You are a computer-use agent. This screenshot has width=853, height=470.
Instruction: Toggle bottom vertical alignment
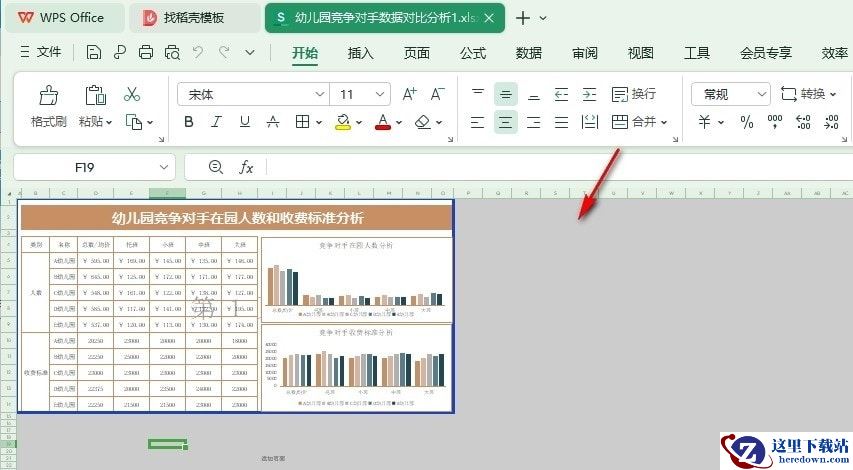(534, 95)
